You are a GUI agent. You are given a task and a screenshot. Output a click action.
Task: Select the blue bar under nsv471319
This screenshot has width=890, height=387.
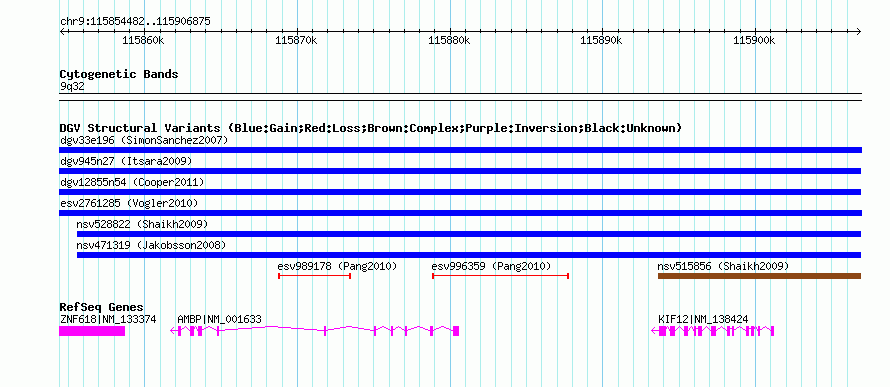469,255
